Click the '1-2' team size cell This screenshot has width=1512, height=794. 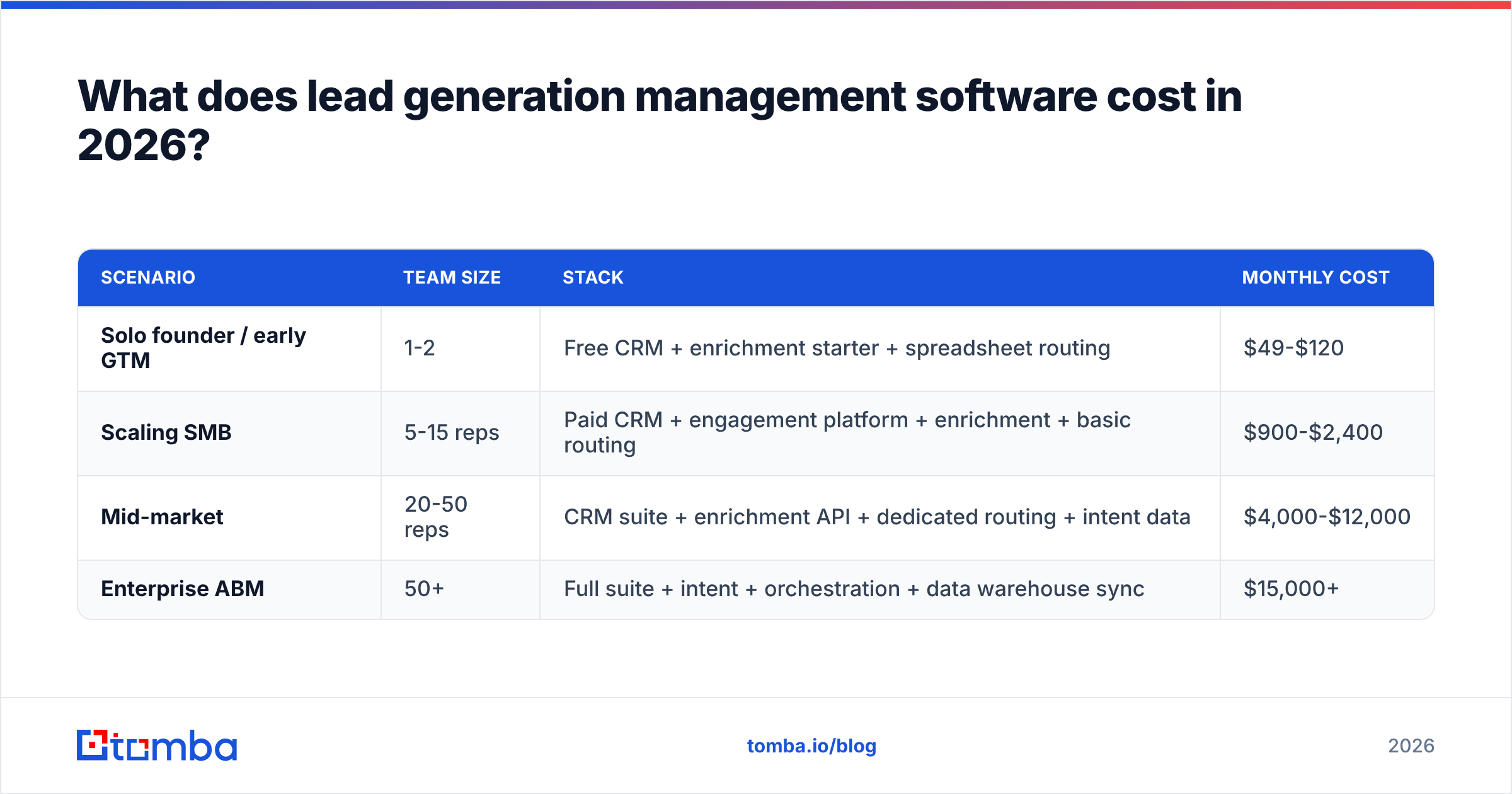[461, 348]
